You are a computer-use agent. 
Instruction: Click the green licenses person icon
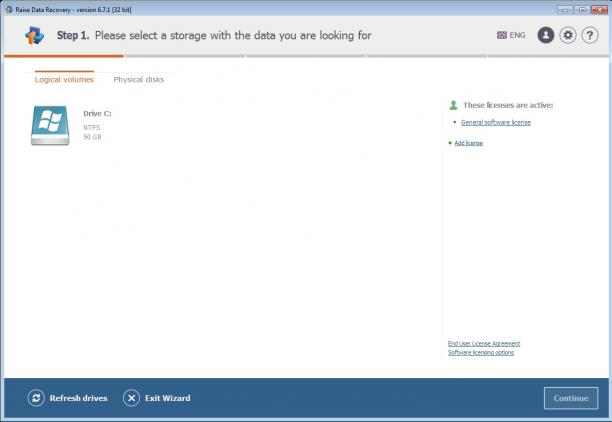pyautogui.click(x=453, y=105)
